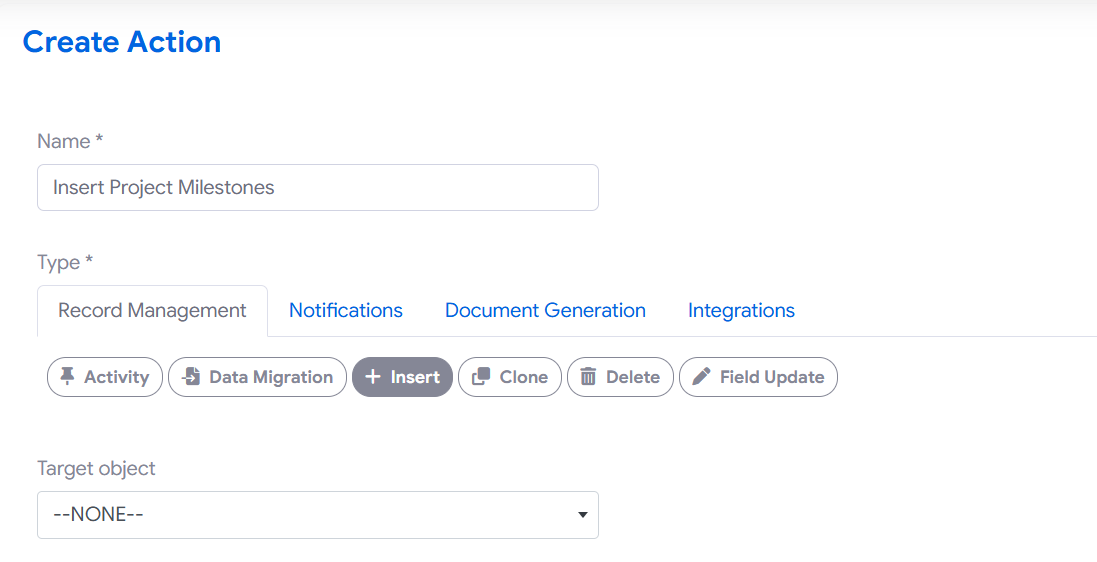
Task: Click the Create Action heading
Action: pos(121,42)
